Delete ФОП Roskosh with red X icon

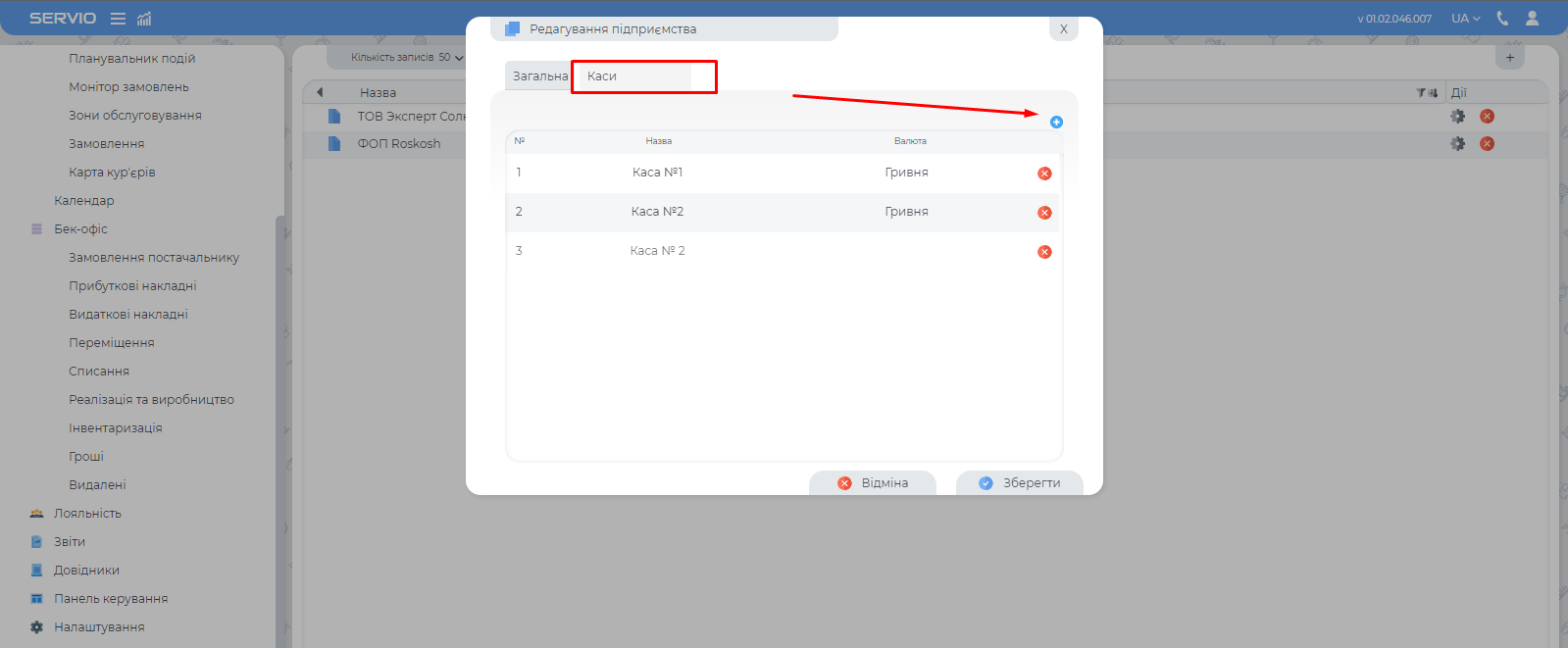point(1487,144)
